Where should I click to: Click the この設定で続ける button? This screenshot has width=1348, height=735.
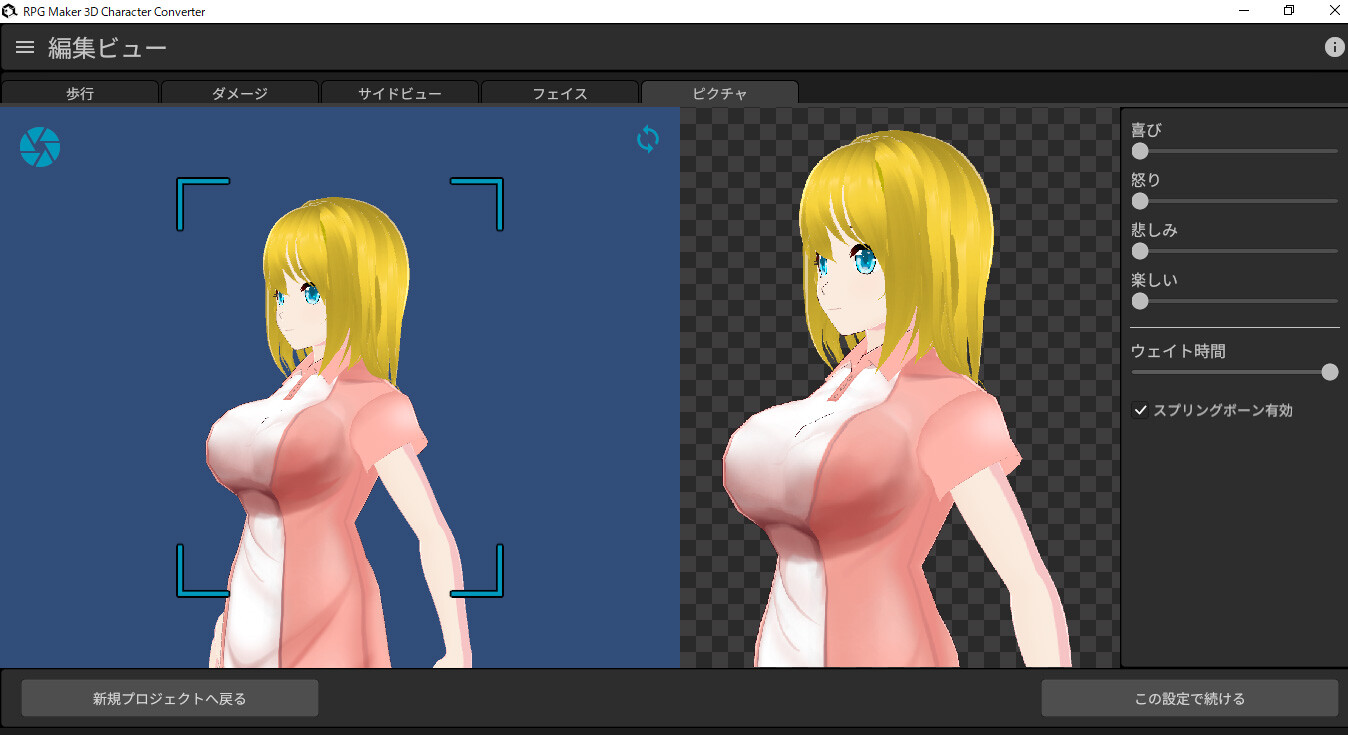pyautogui.click(x=1192, y=697)
